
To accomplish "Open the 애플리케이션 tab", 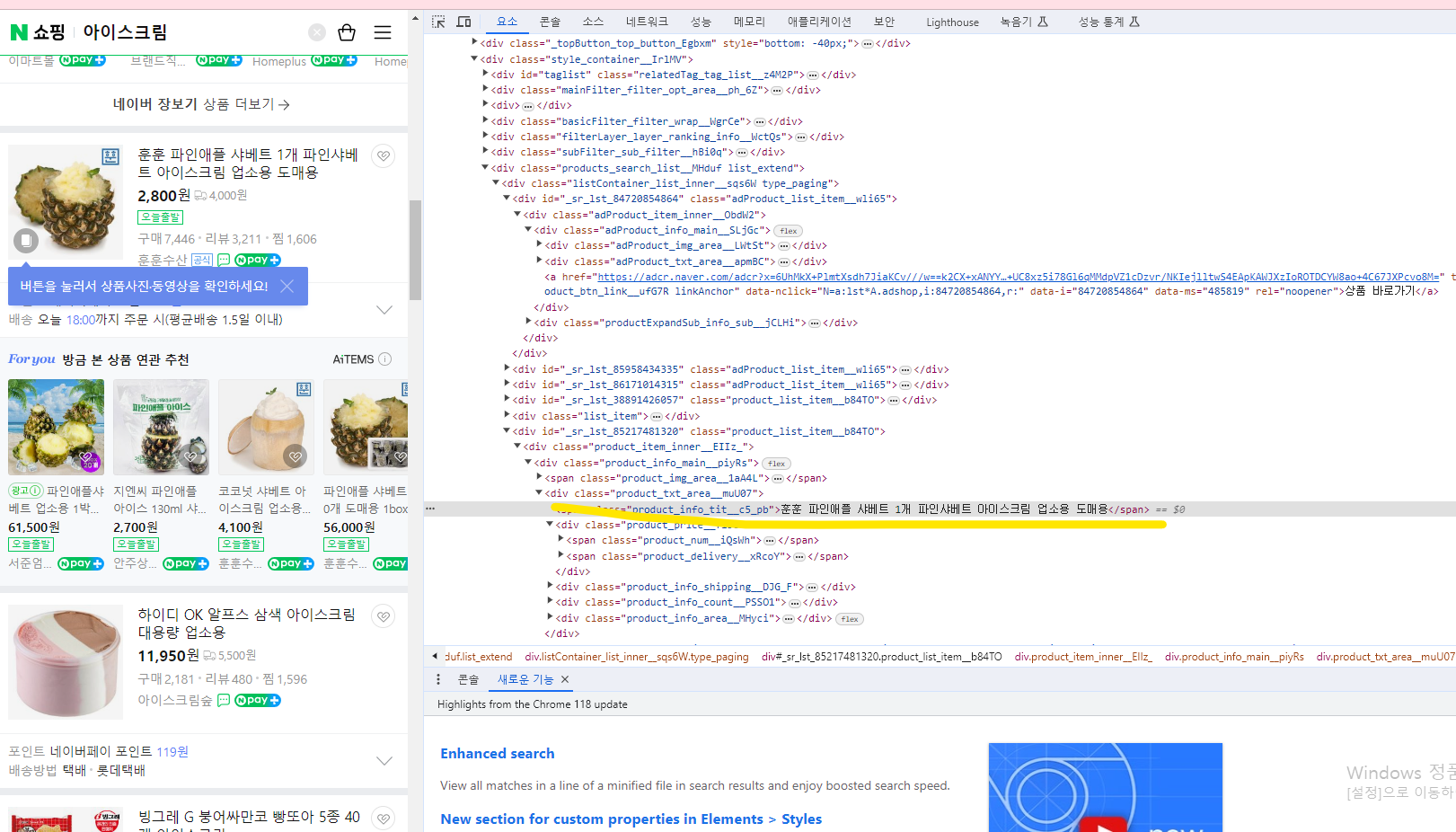I will coord(819,22).
